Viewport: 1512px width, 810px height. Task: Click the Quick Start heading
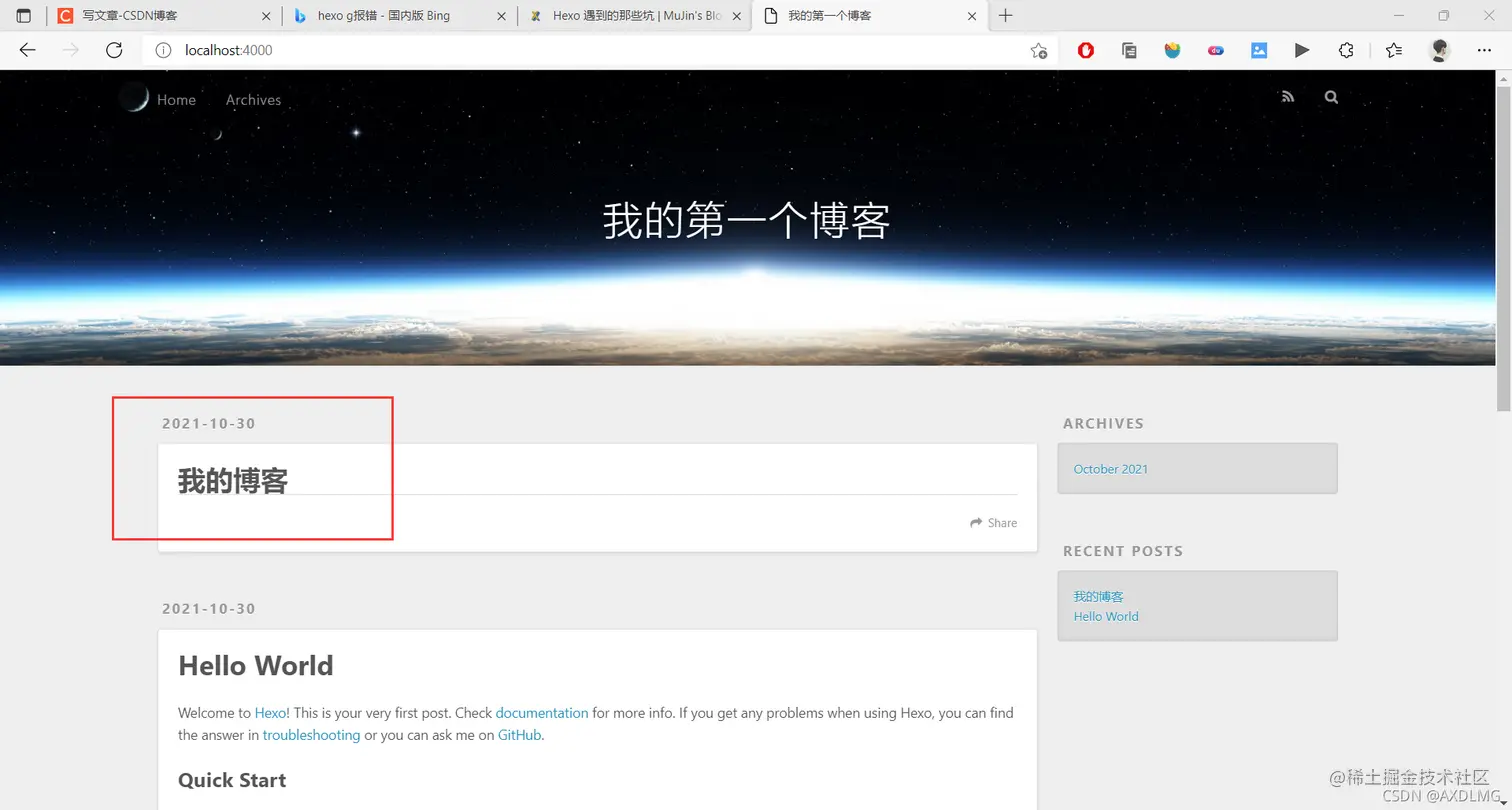[232, 780]
